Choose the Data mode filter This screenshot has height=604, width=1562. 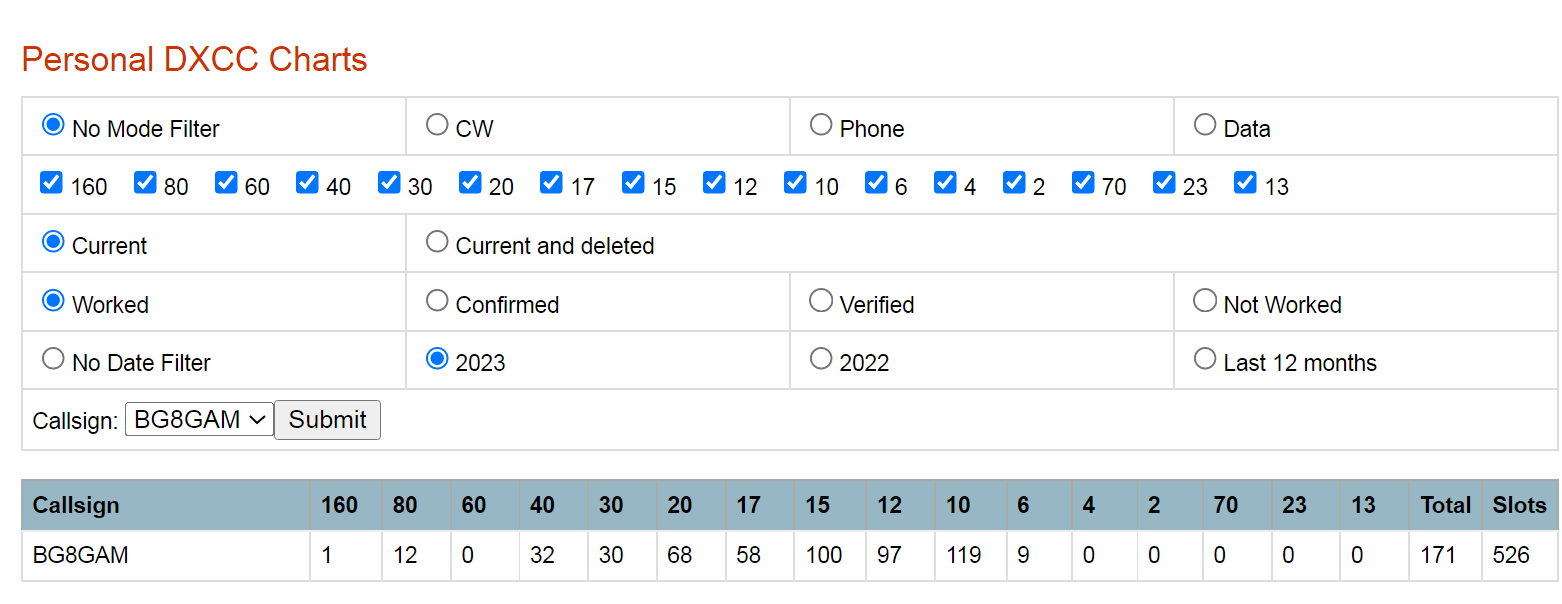[x=1205, y=125]
